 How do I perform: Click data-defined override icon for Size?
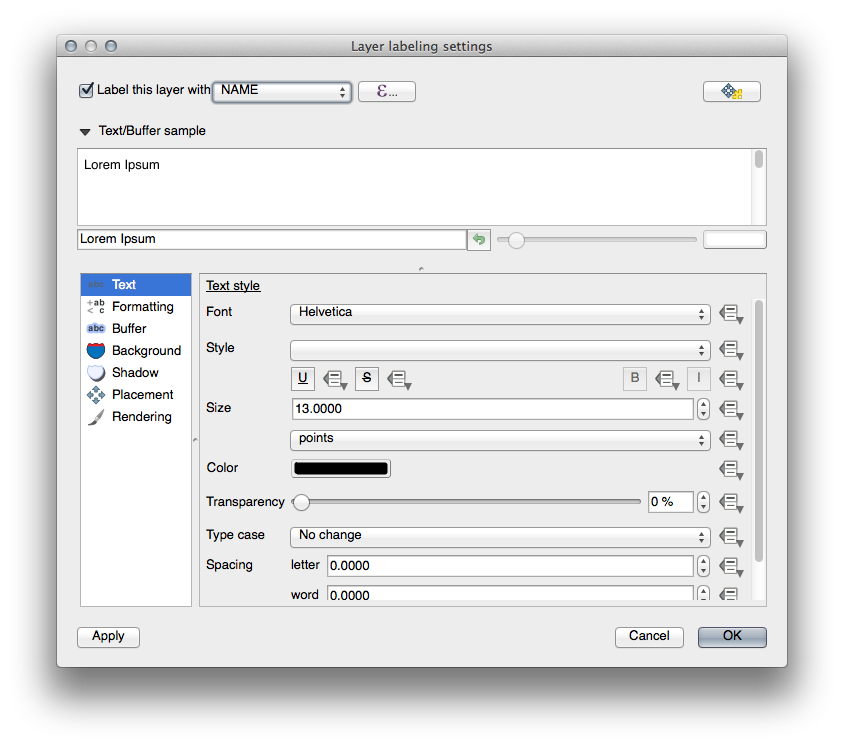click(x=731, y=409)
